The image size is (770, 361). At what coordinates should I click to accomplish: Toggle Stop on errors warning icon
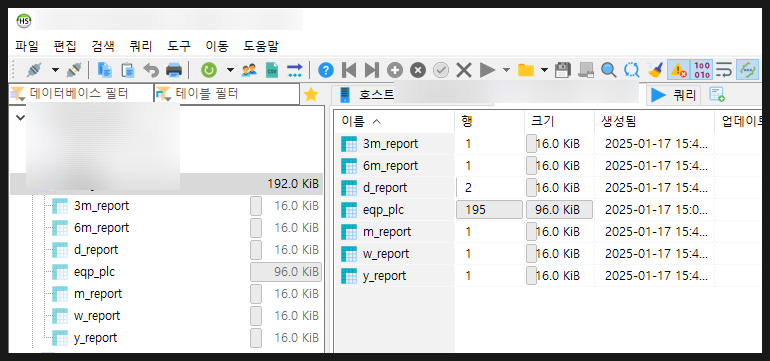[x=678, y=70]
